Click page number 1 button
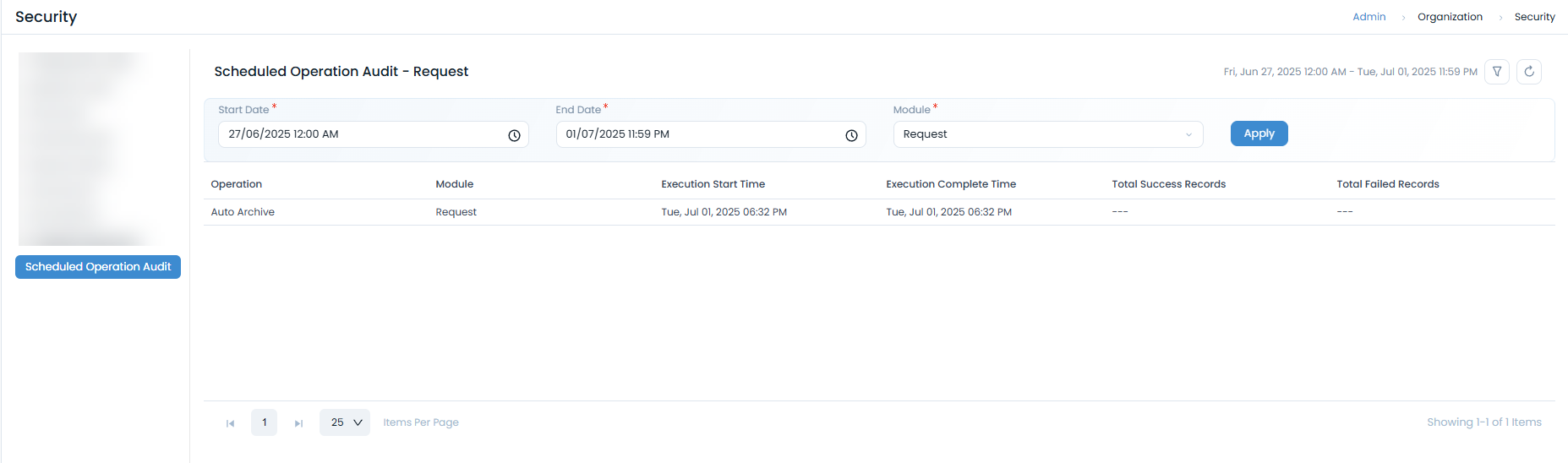This screenshot has width=1568, height=463. (x=264, y=422)
